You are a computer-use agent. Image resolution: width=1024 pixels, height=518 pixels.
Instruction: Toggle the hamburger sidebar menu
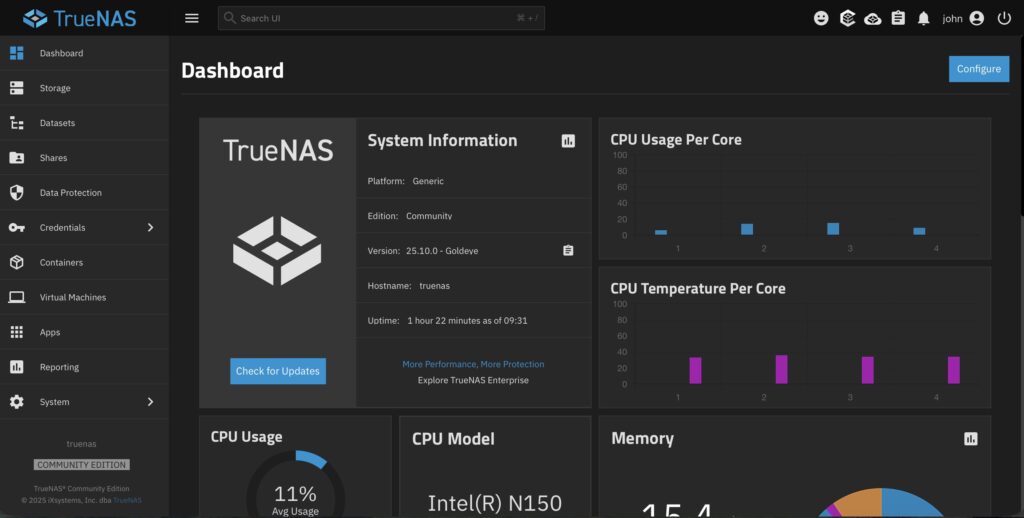tap(192, 18)
